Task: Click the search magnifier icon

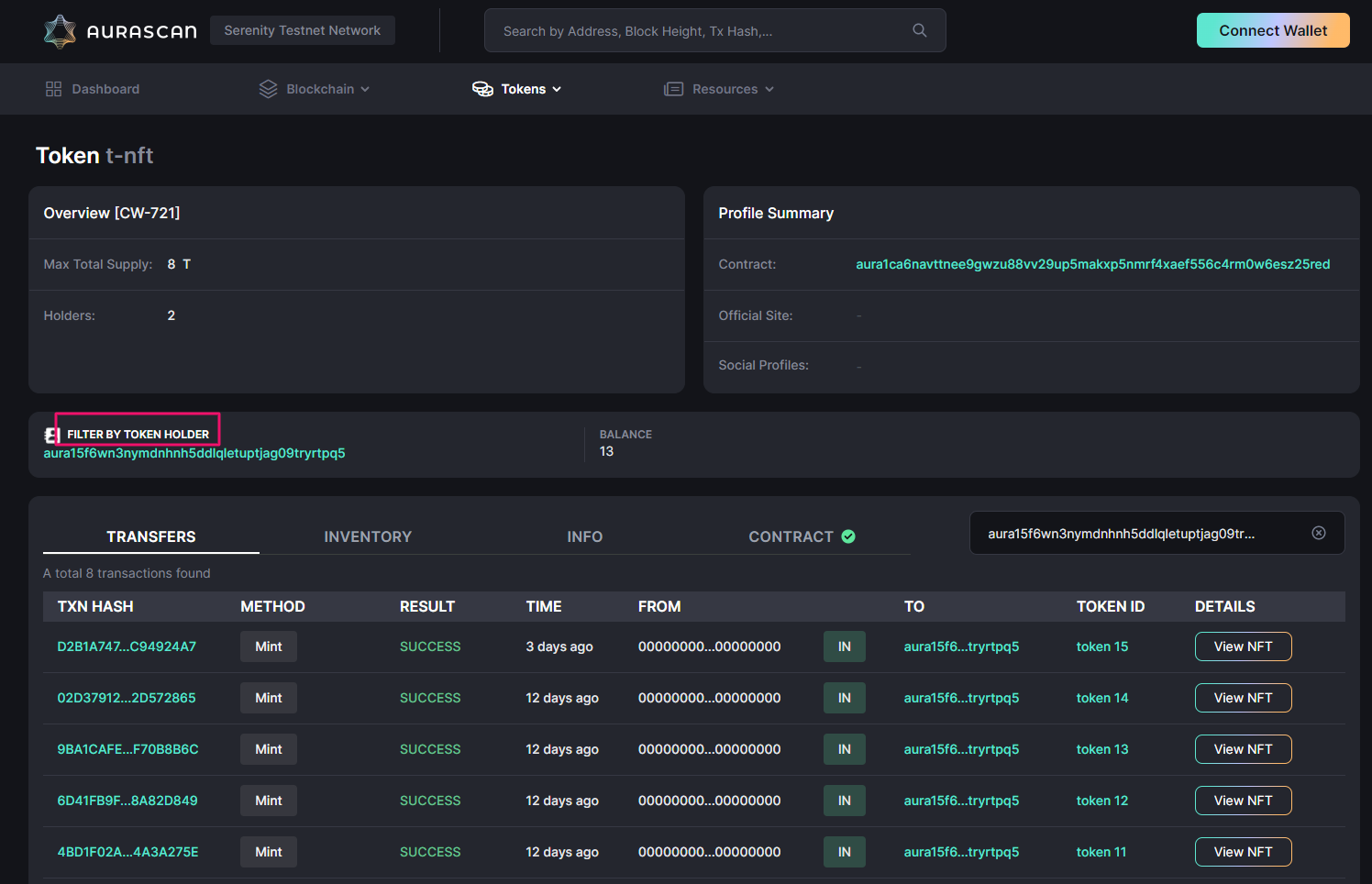Action: click(919, 30)
